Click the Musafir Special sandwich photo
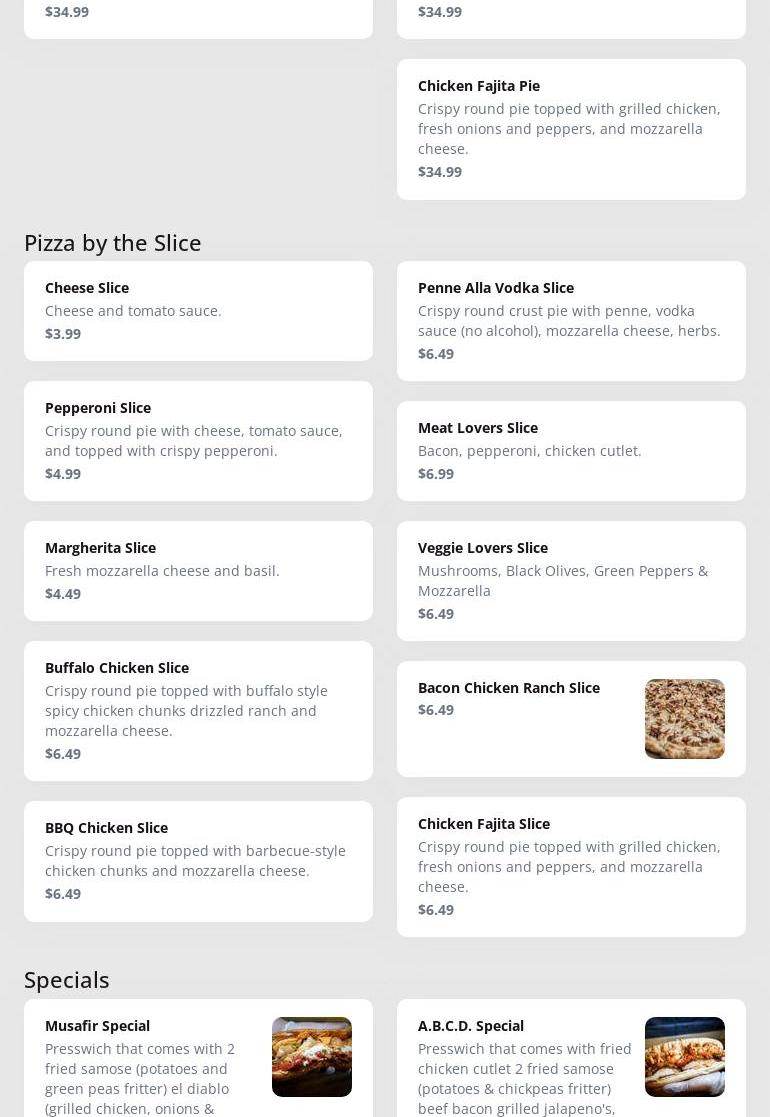Viewport: 770px width, 1117px height. pyautogui.click(x=311, y=1056)
